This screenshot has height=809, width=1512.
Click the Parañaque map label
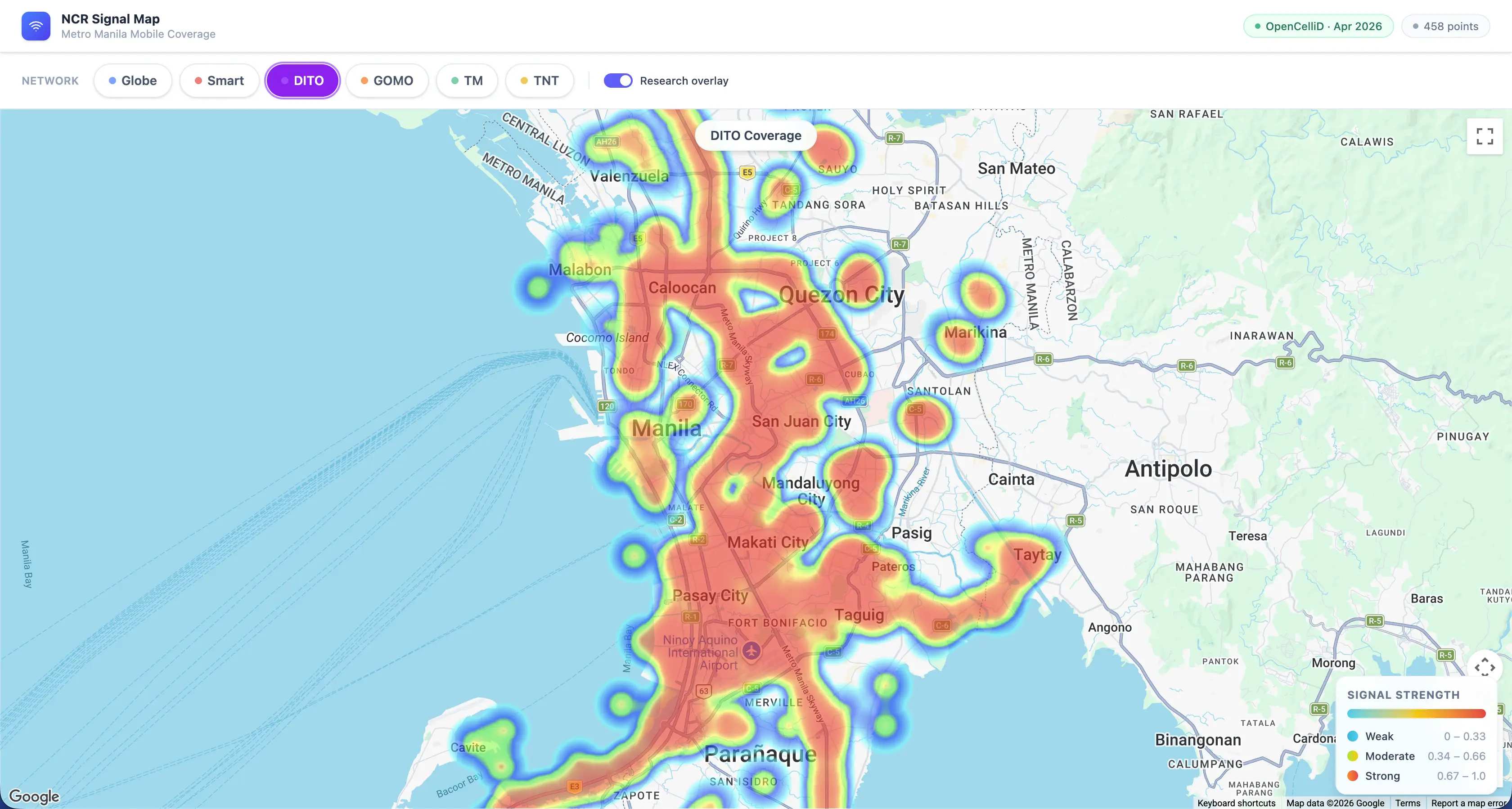tap(760, 754)
